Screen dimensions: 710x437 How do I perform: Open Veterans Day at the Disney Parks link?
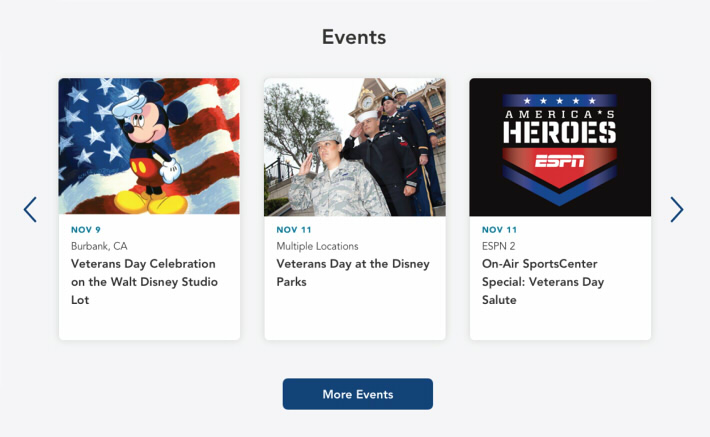coord(353,273)
